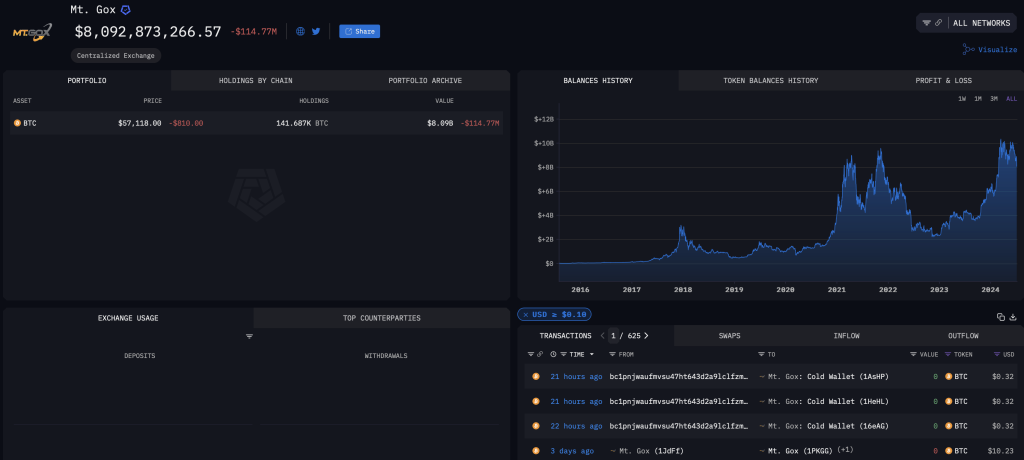Select the Balances History tab

598,80
